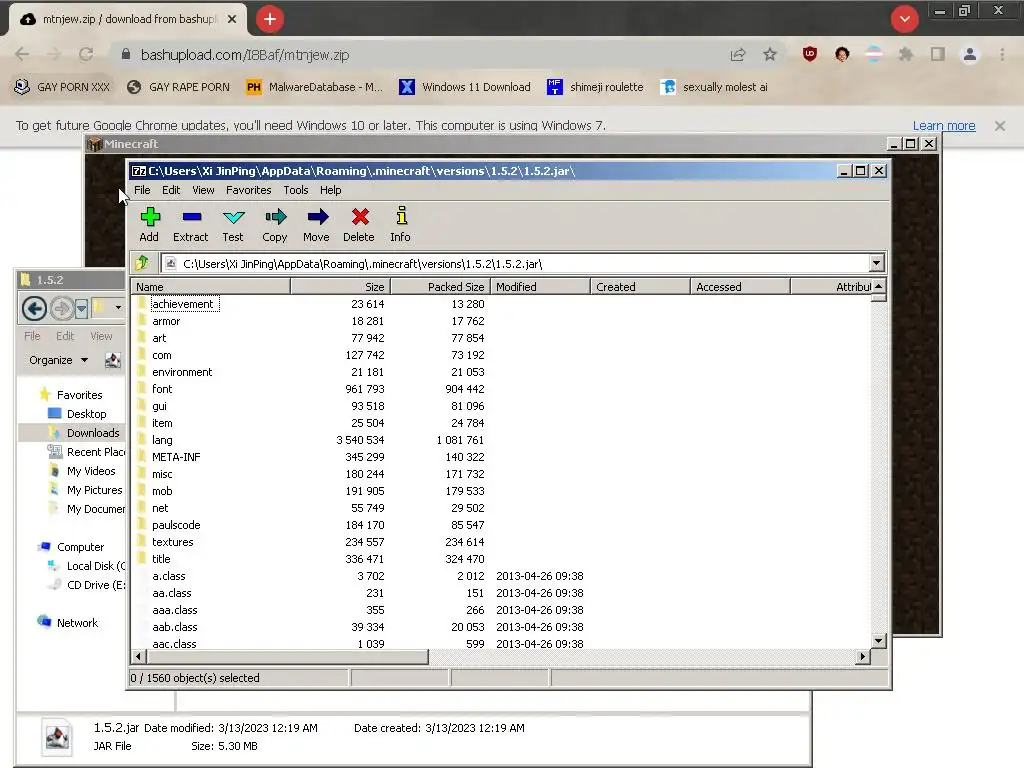
Task: Select Computer in Explorer's navigation pane
Action: tap(80, 547)
